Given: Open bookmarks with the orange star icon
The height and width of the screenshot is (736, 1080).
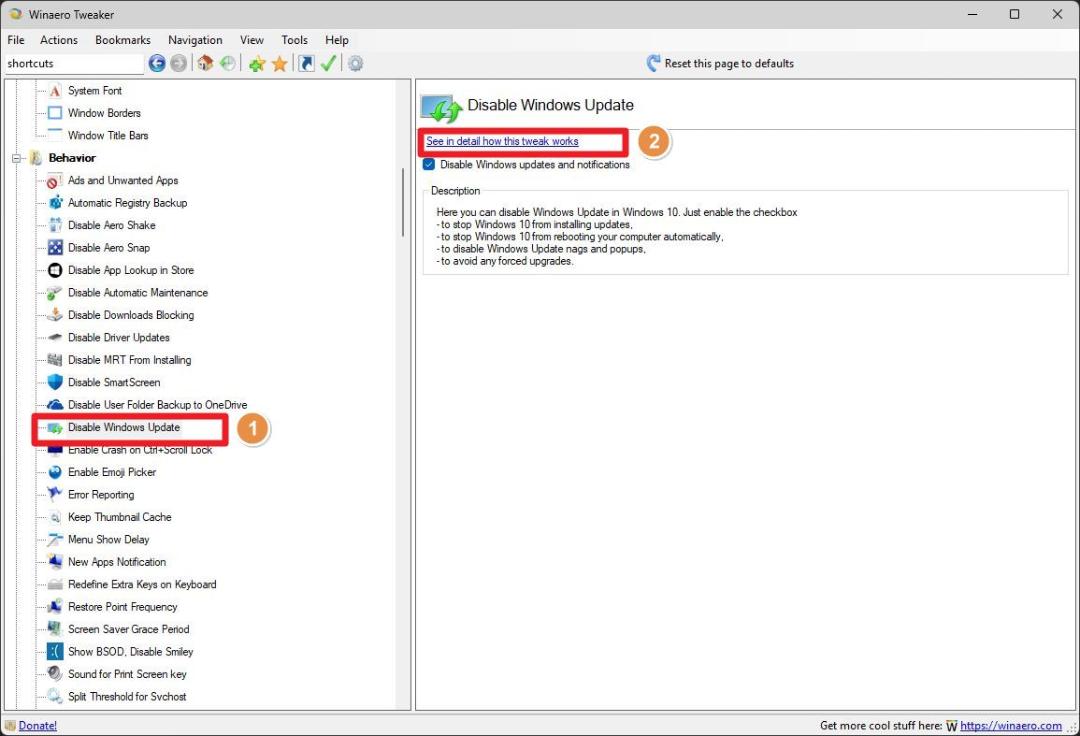Looking at the screenshot, I should (279, 64).
